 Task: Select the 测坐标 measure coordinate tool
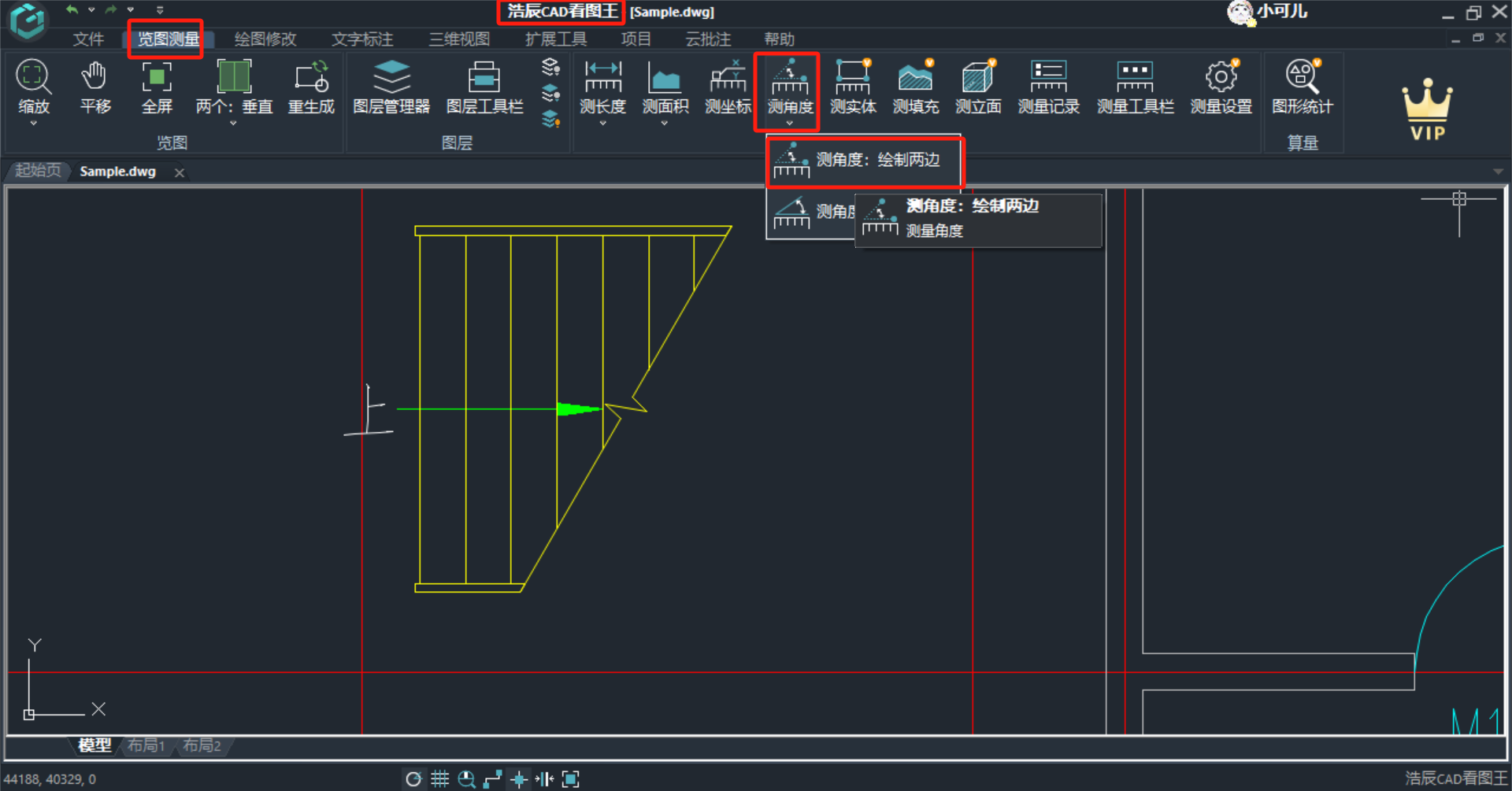pyautogui.click(x=728, y=86)
